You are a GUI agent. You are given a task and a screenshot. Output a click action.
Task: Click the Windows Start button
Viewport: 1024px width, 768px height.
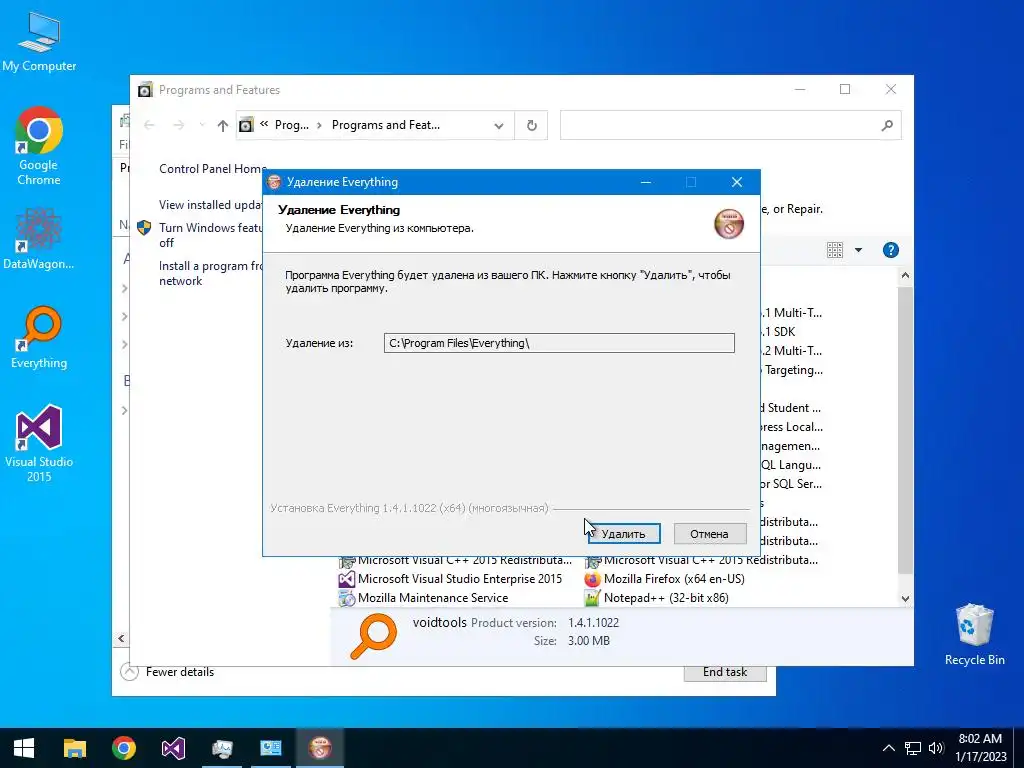[x=24, y=748]
